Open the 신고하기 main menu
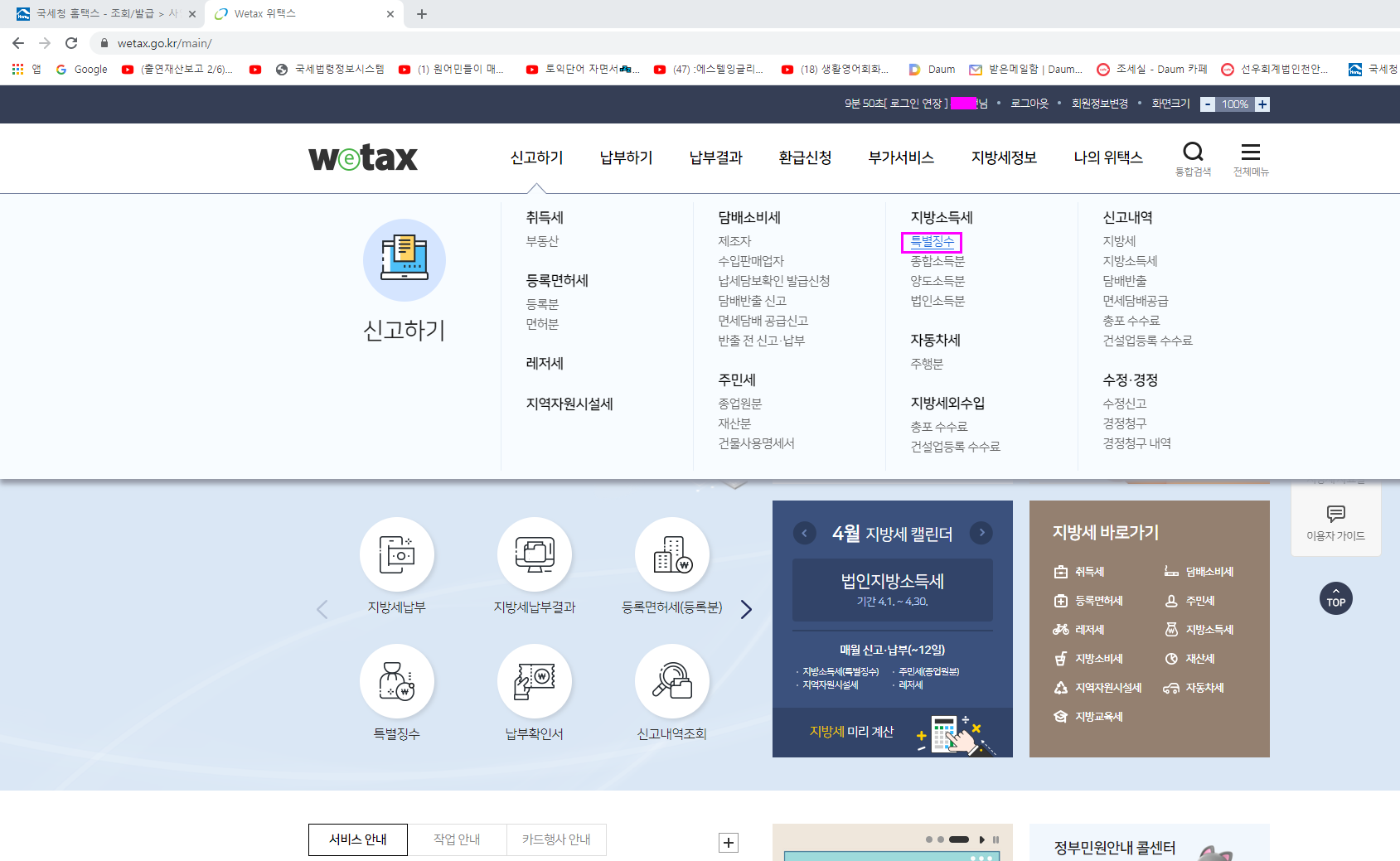The image size is (1400, 861). point(536,157)
